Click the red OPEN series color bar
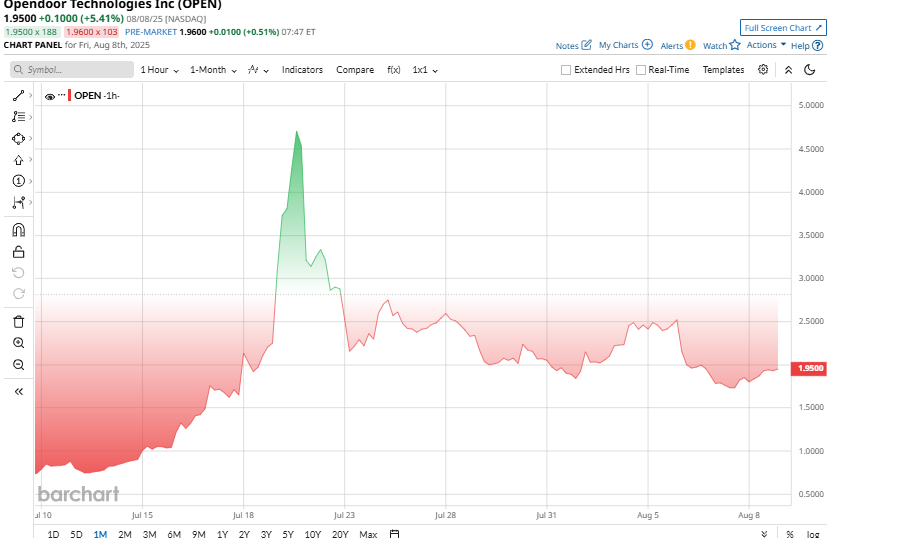This screenshot has height=538, width=904. (70, 95)
